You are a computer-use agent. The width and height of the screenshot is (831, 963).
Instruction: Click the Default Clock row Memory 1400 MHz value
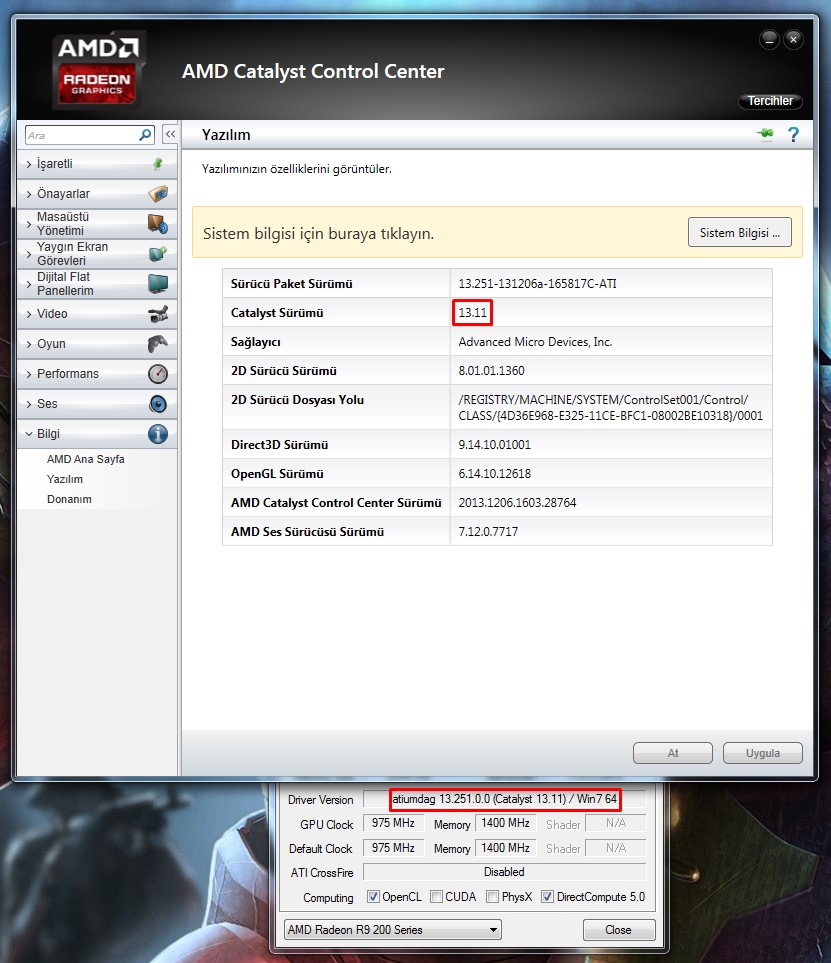[505, 848]
